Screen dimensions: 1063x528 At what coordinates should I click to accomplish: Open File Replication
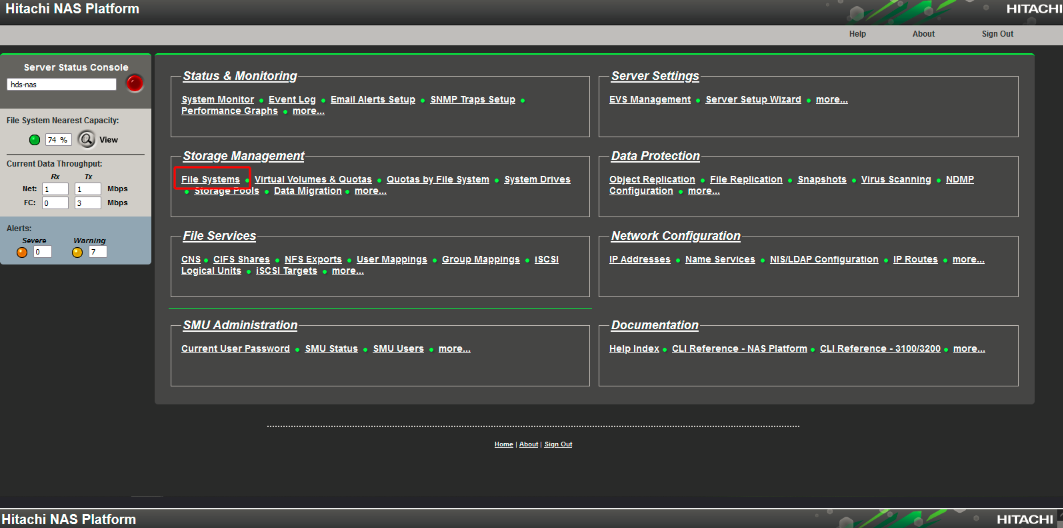746,180
